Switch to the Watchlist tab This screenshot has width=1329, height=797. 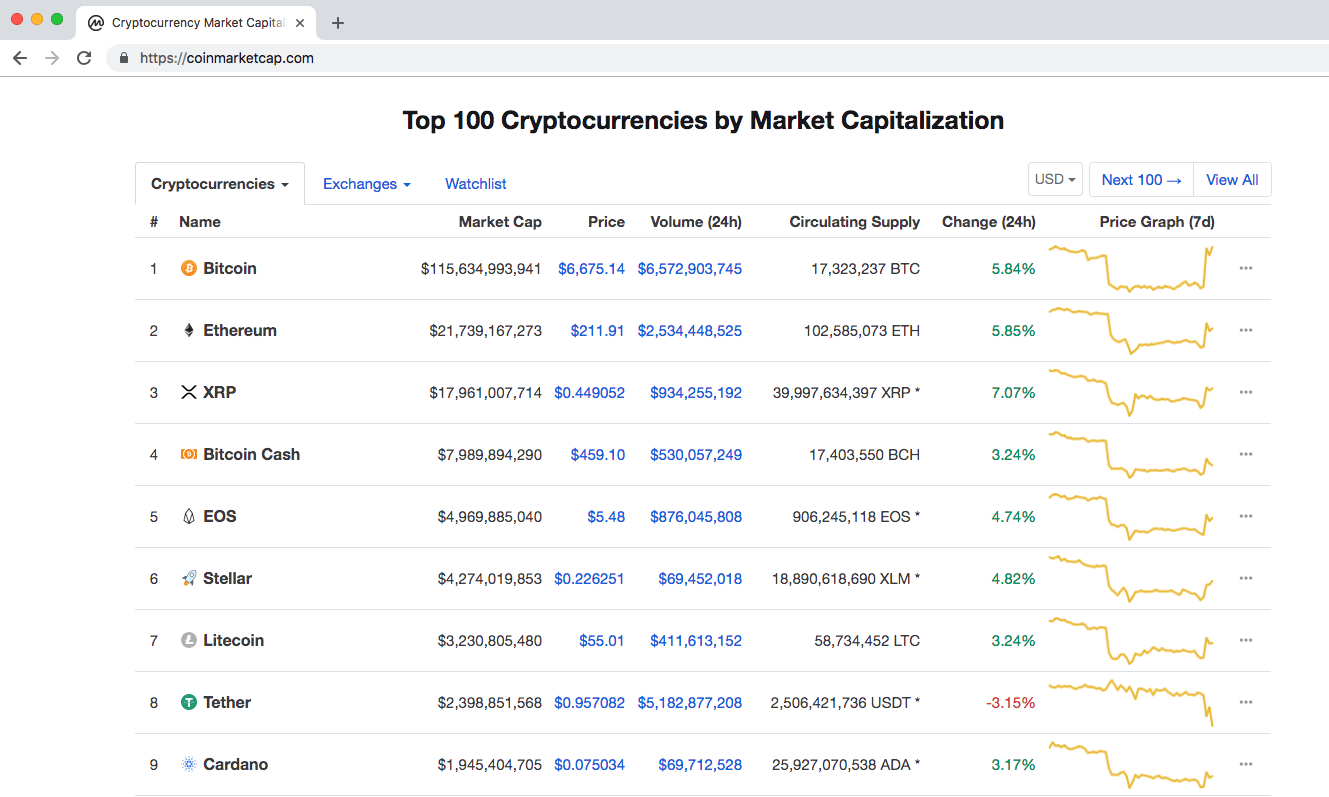coord(476,184)
